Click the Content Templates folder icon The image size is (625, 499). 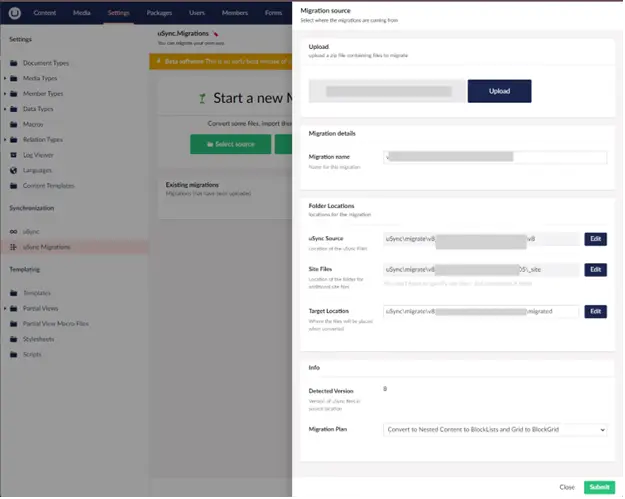click(x=14, y=186)
